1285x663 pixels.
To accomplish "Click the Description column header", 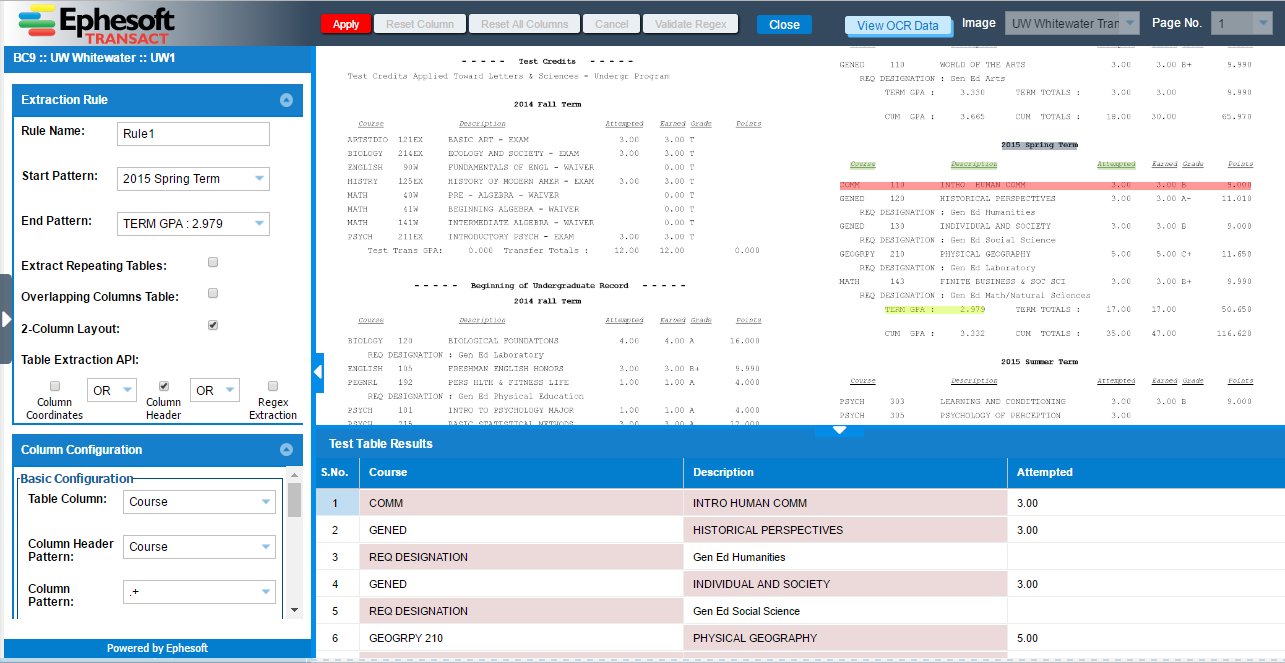I will pos(845,472).
